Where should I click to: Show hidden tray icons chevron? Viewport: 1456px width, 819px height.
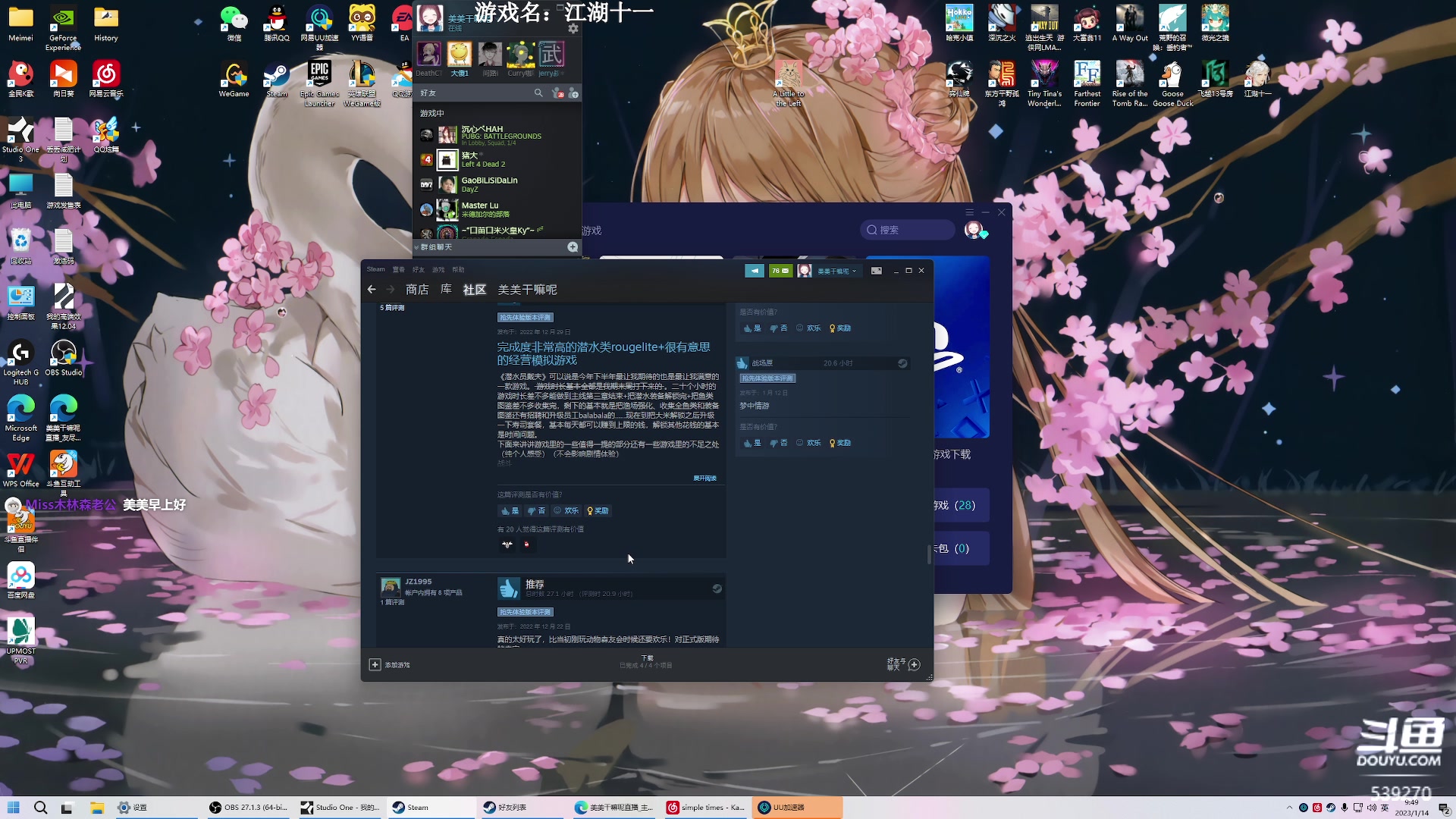pyautogui.click(x=1289, y=808)
